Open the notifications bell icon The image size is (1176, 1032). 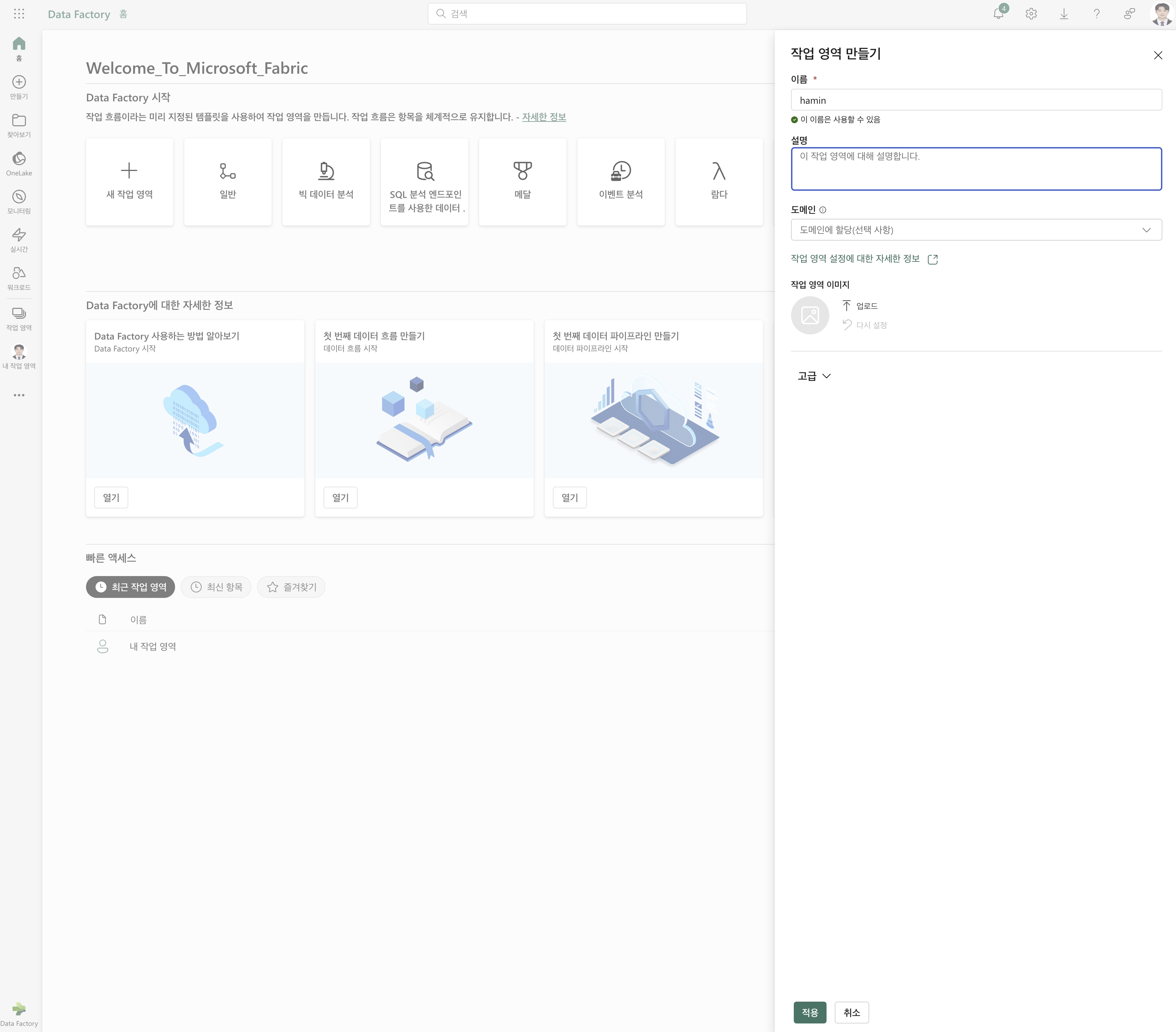[999, 14]
